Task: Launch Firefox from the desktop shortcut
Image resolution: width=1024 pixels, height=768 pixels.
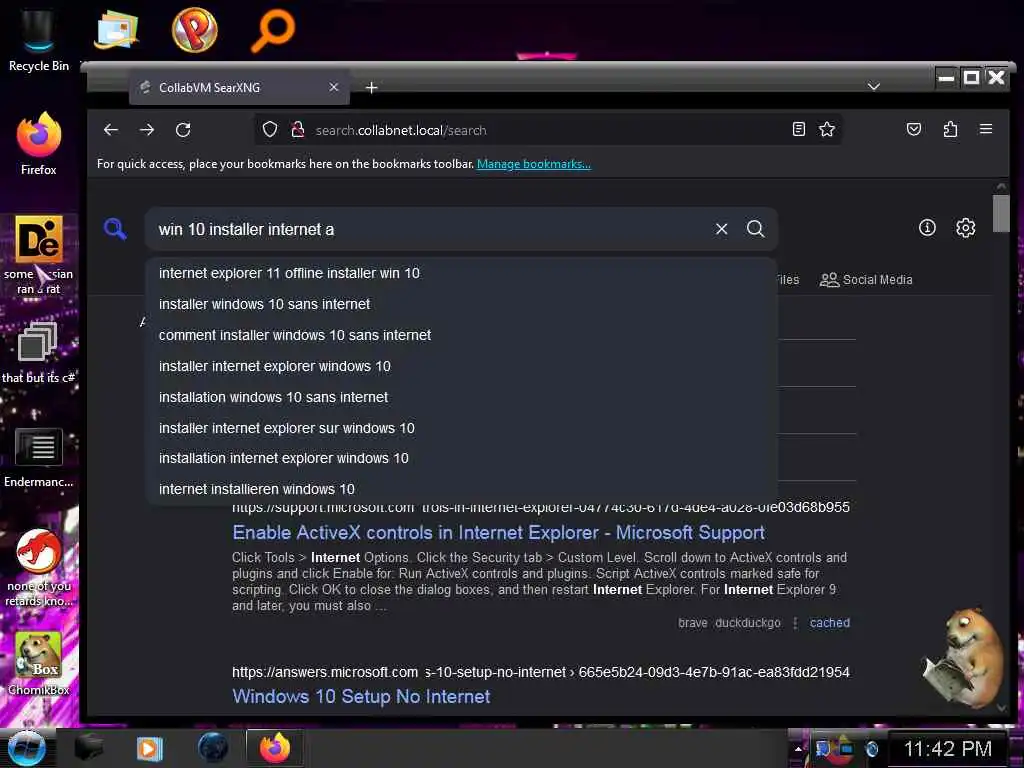Action: click(x=39, y=143)
